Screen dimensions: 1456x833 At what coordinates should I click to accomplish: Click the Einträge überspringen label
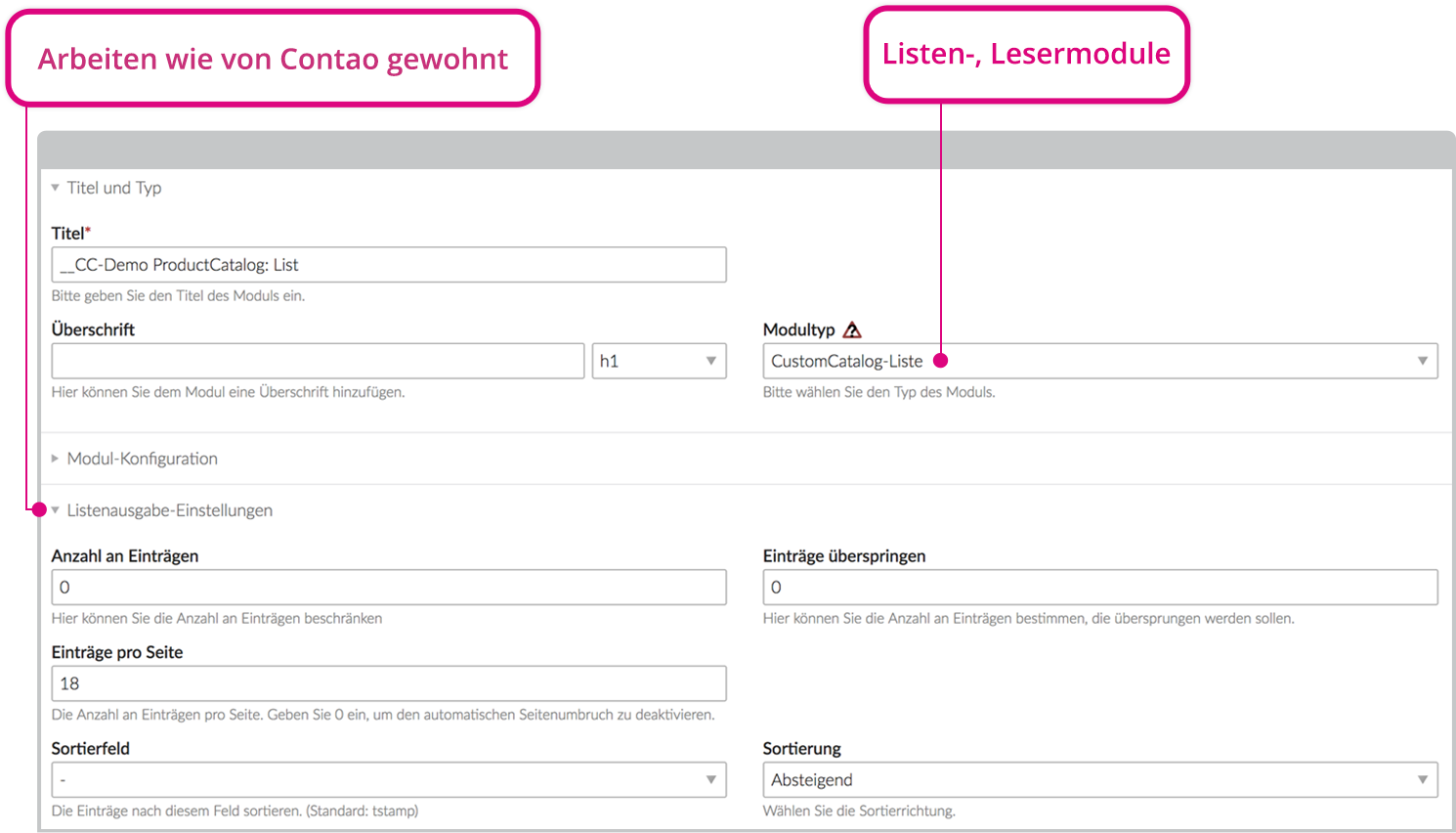tap(844, 556)
